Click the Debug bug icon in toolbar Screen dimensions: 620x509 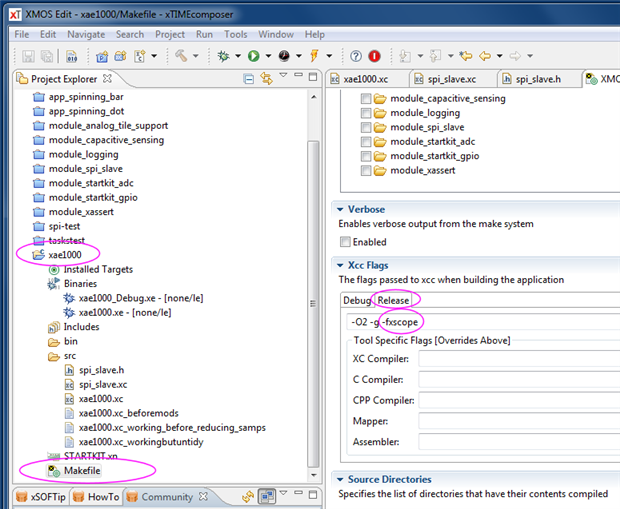click(223, 57)
